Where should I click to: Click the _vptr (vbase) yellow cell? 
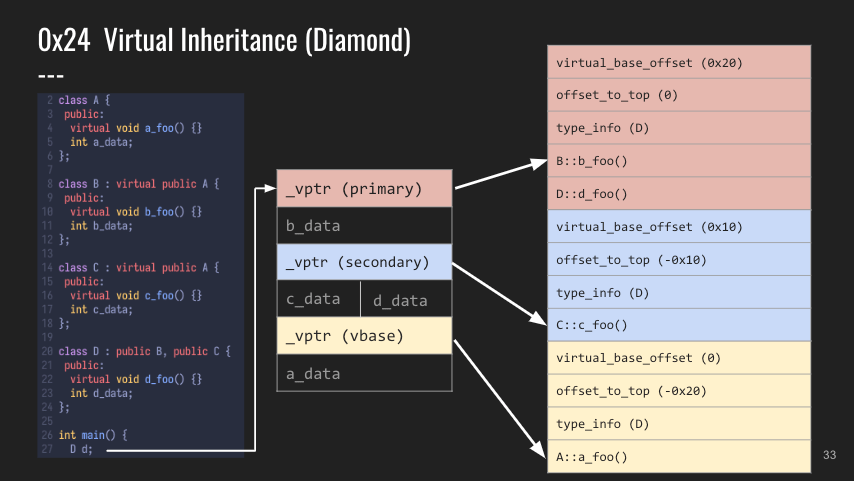[364, 336]
